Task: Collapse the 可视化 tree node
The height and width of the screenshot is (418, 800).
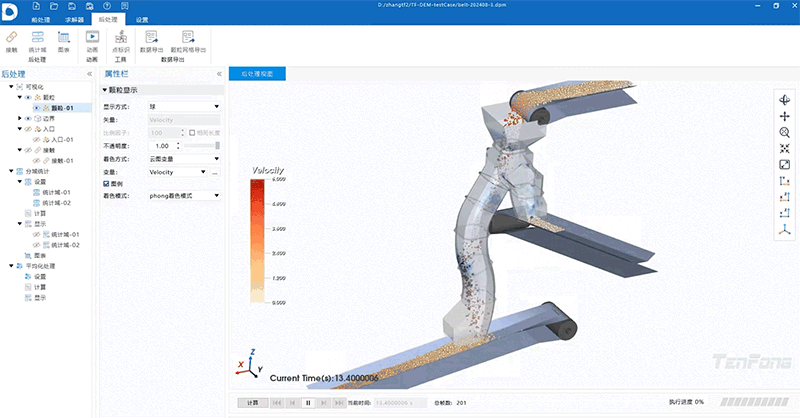Action: pyautogui.click(x=10, y=87)
